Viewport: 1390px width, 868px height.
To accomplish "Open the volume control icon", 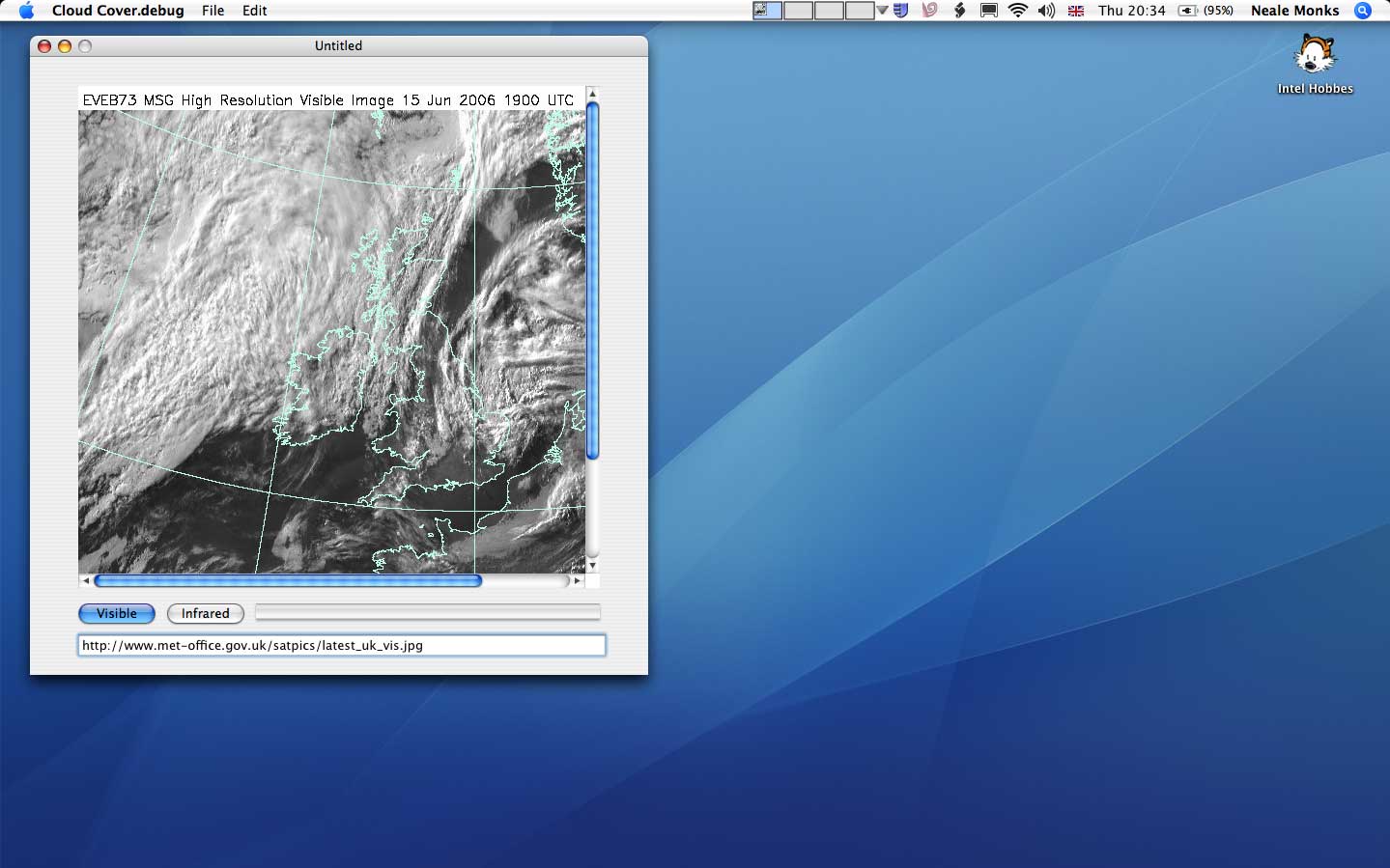I will [1046, 11].
